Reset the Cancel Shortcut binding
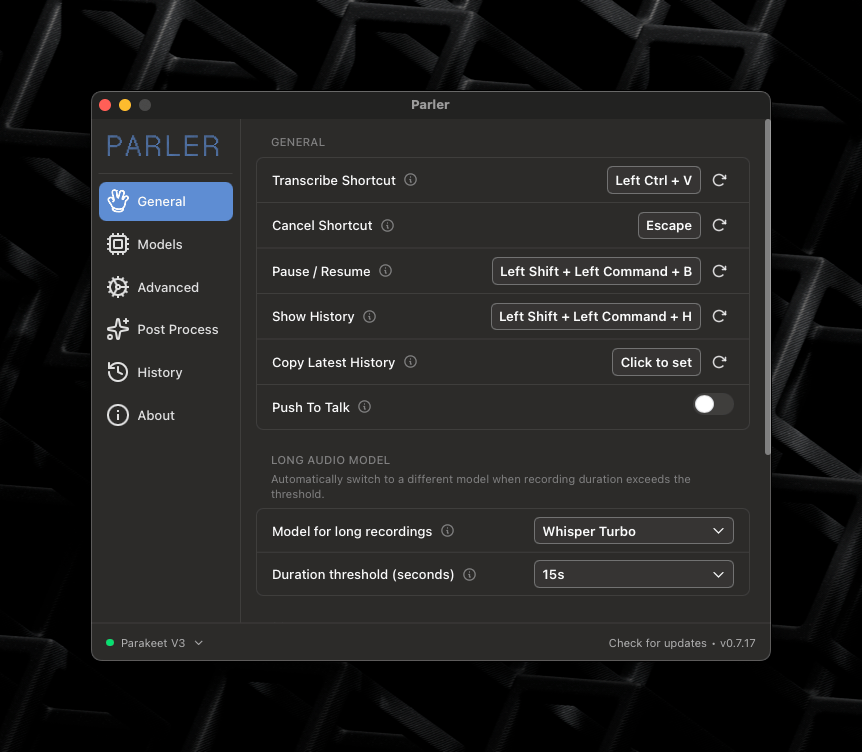This screenshot has width=862, height=752. (x=719, y=225)
